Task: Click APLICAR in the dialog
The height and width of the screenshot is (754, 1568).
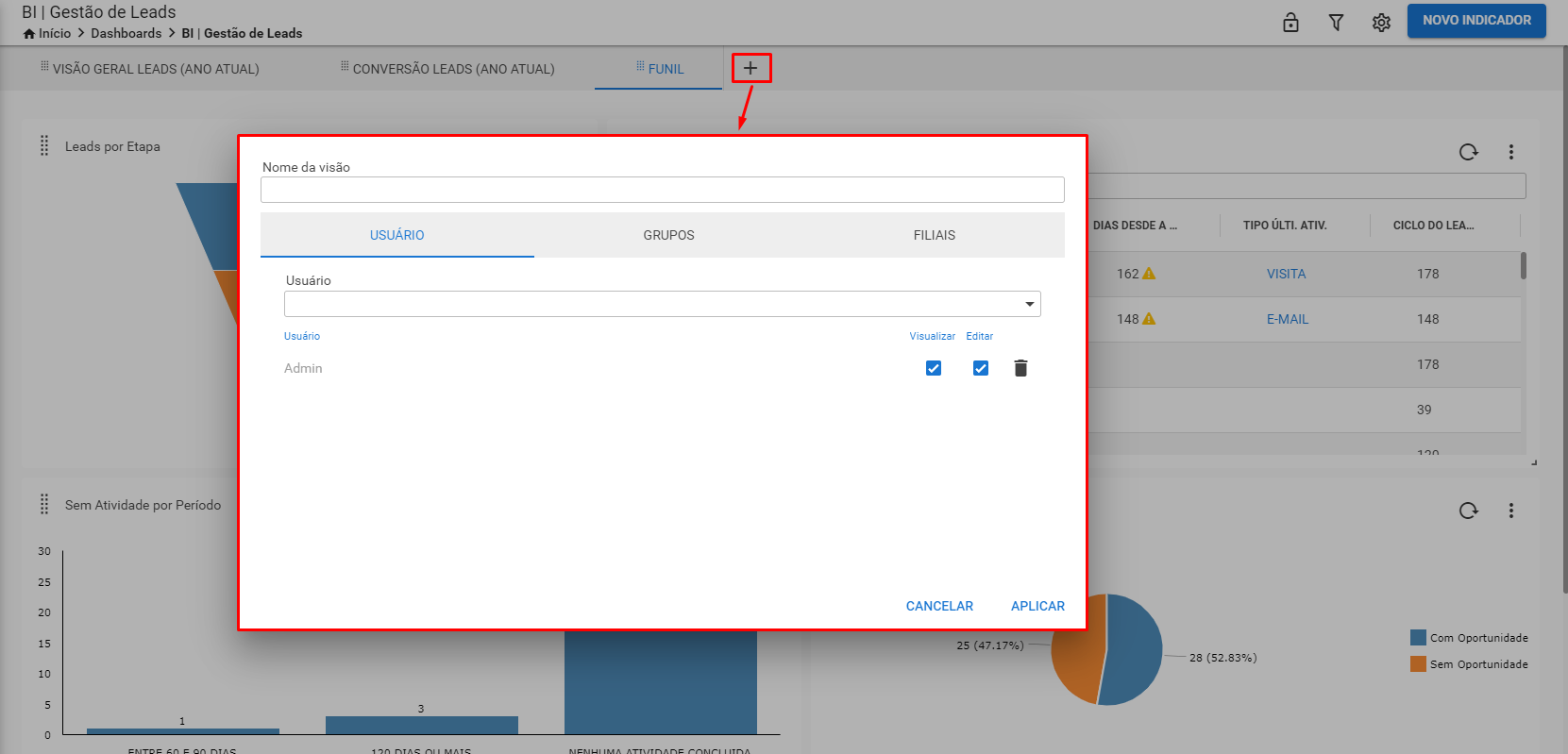Action: (1037, 606)
